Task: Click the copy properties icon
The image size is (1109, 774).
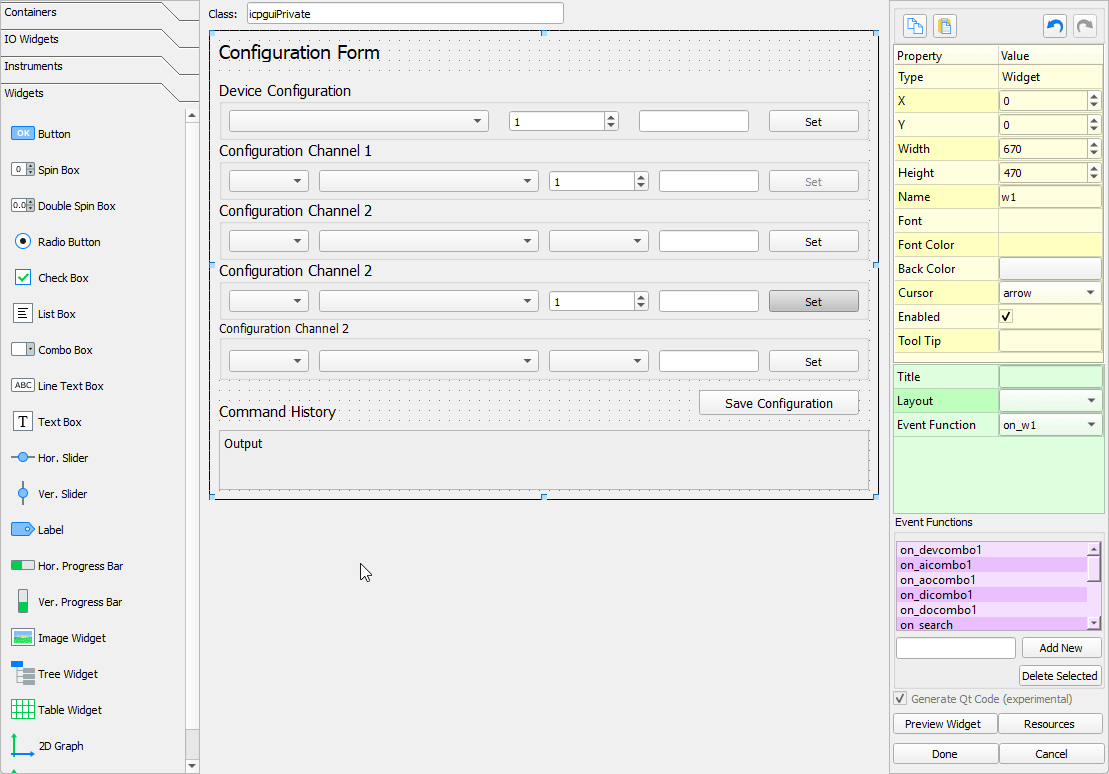Action: click(x=913, y=25)
